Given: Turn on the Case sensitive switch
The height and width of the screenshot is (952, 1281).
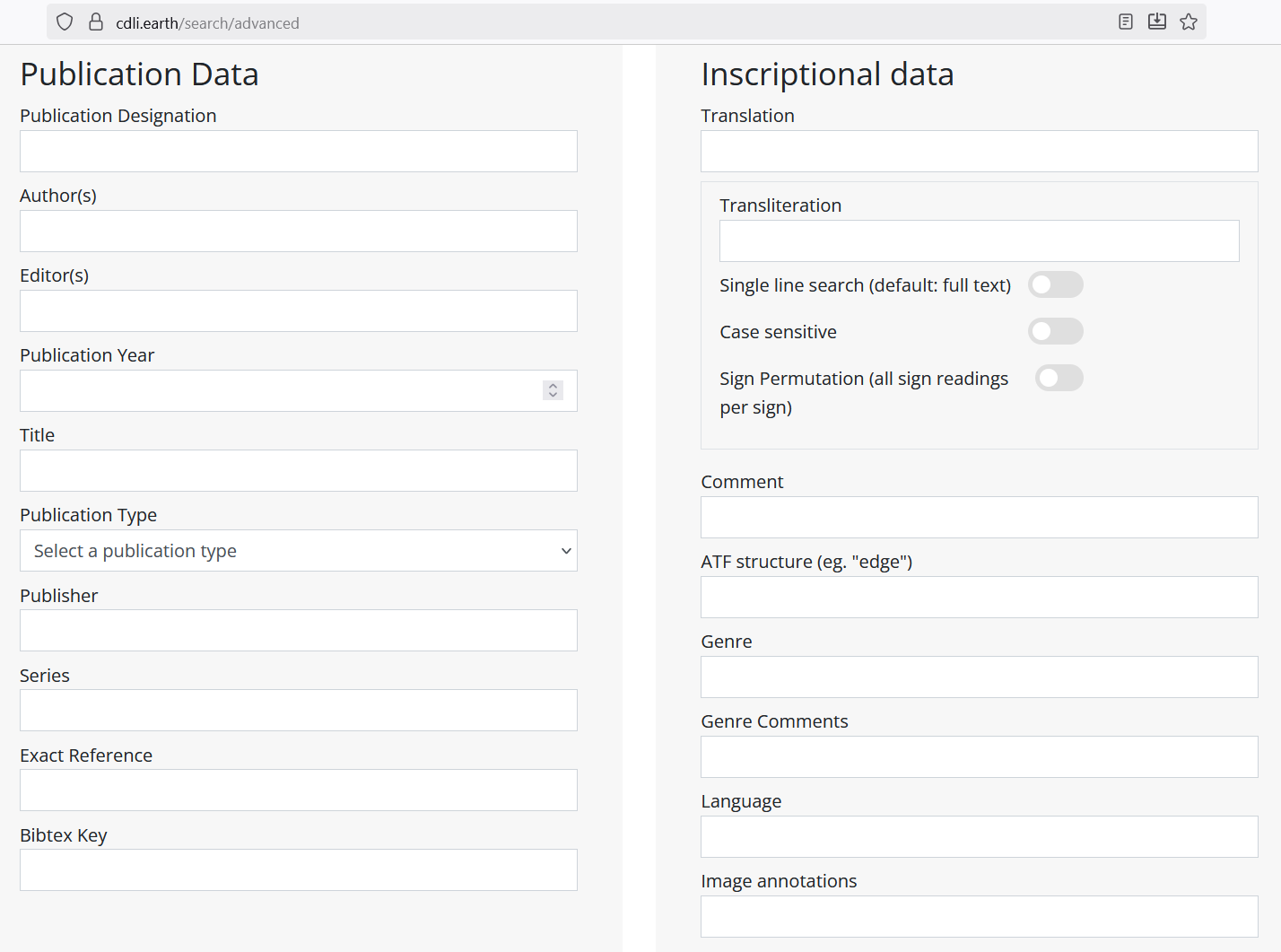Looking at the screenshot, I should [x=1055, y=332].
